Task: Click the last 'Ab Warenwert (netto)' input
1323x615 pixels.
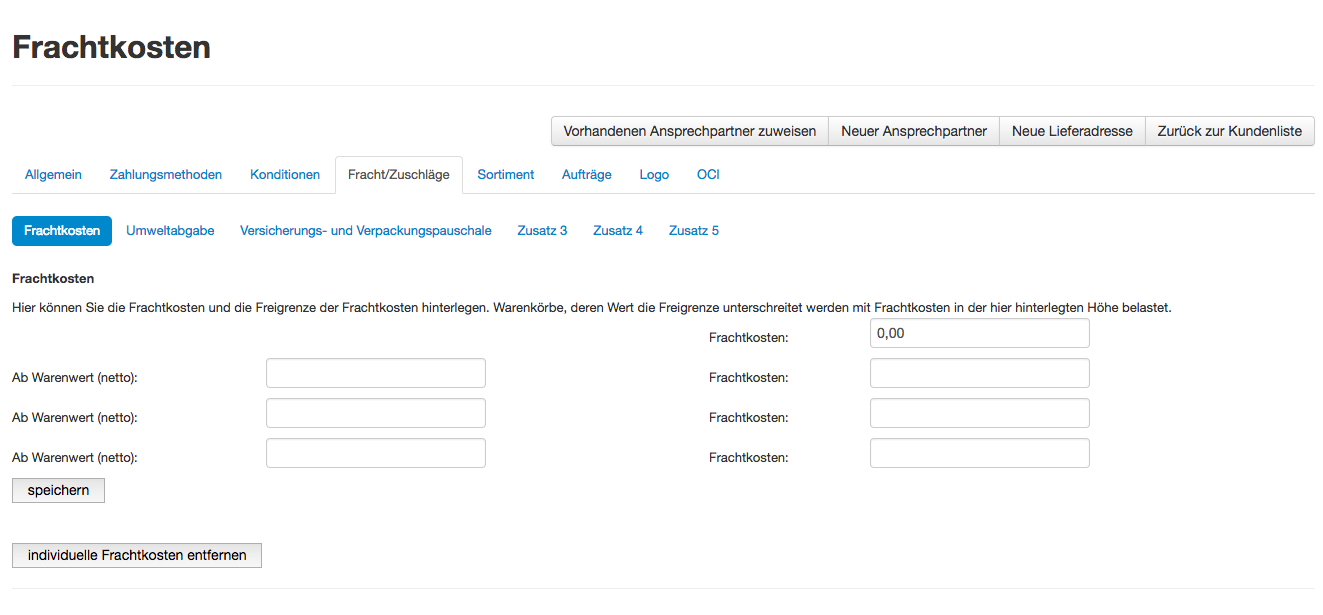Action: [x=375, y=454]
